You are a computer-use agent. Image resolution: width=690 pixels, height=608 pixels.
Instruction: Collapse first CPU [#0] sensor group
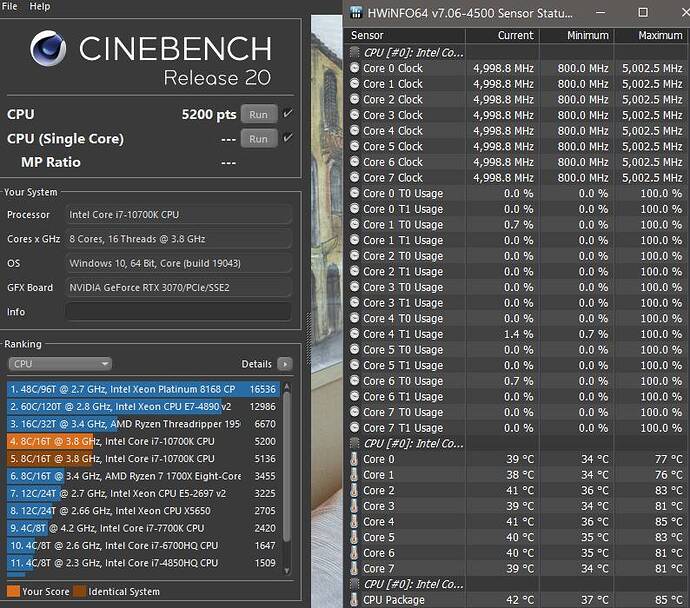click(354, 53)
